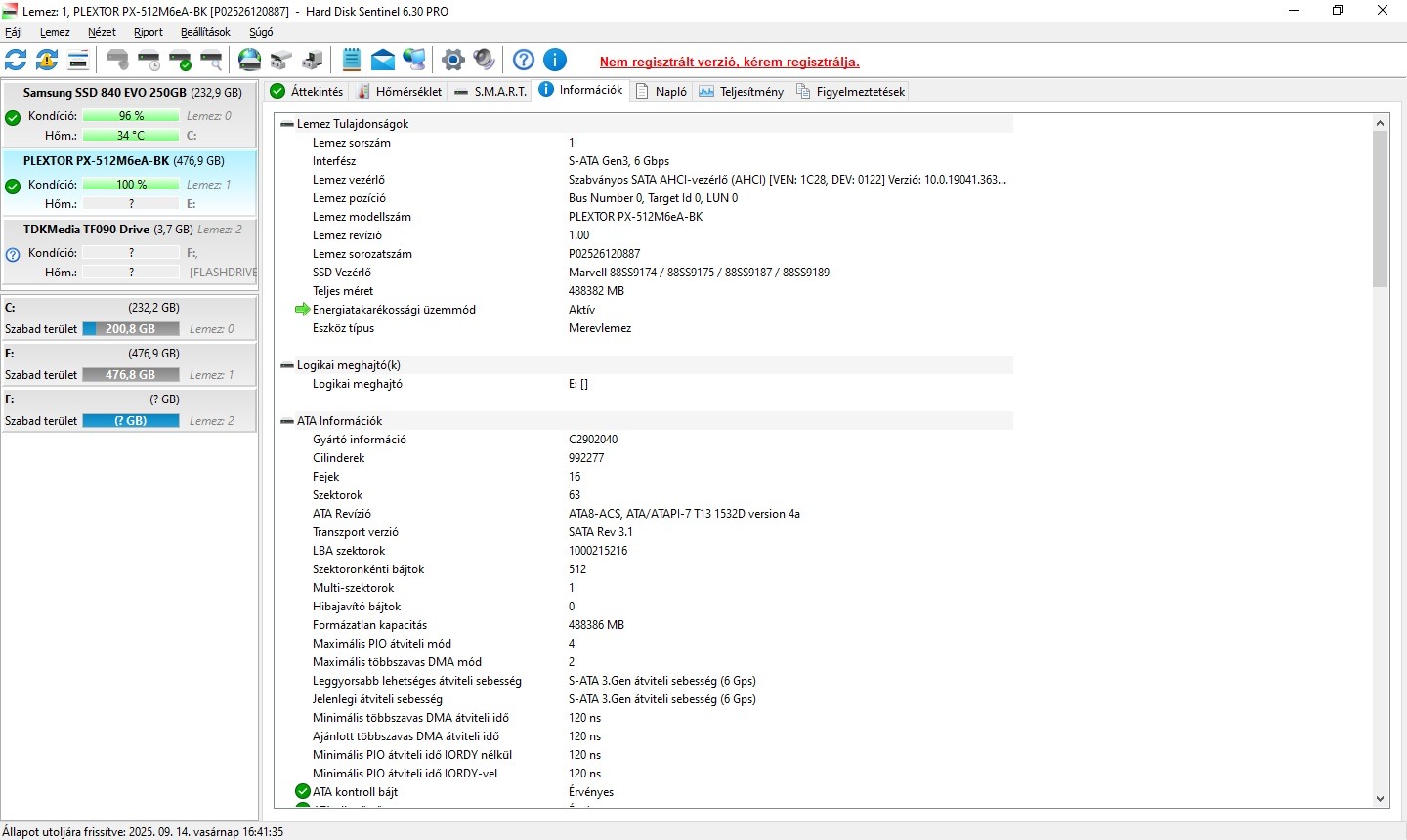Click the globe with disk toolbar icon
Viewport: 1407px width, 840px height.
tap(250, 60)
